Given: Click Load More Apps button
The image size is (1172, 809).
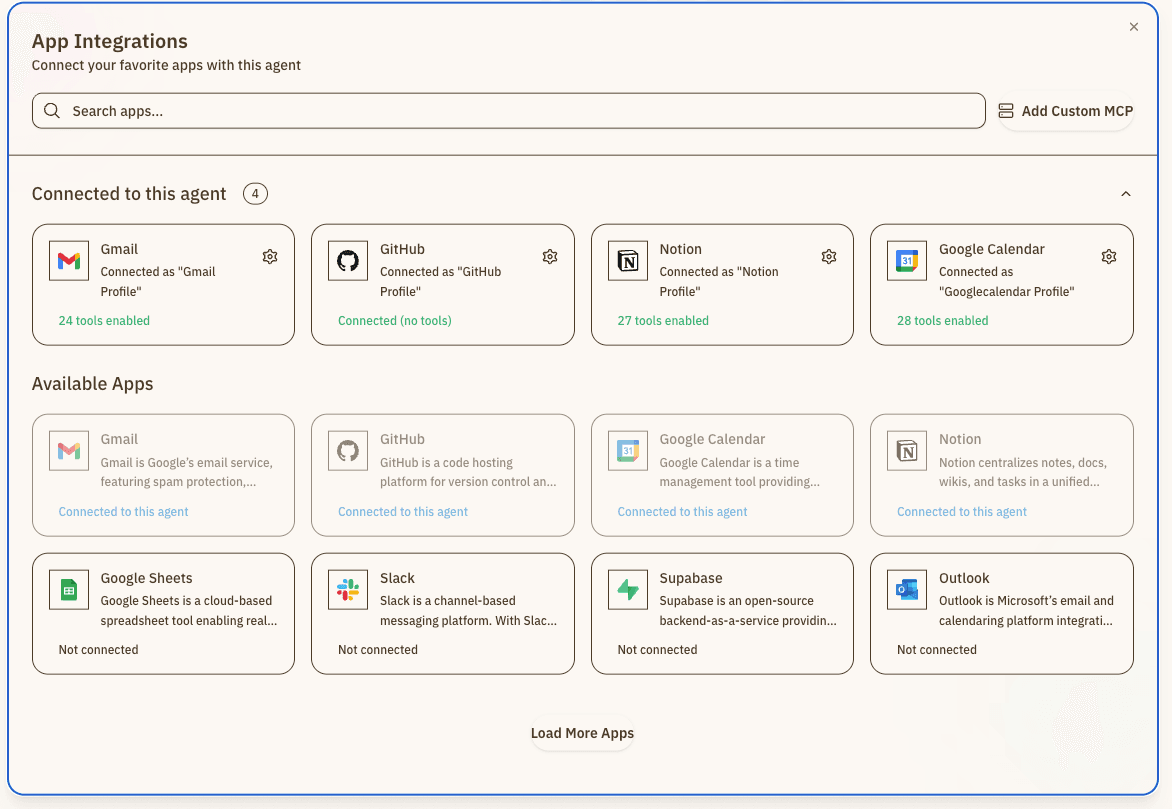Looking at the screenshot, I should (582, 733).
